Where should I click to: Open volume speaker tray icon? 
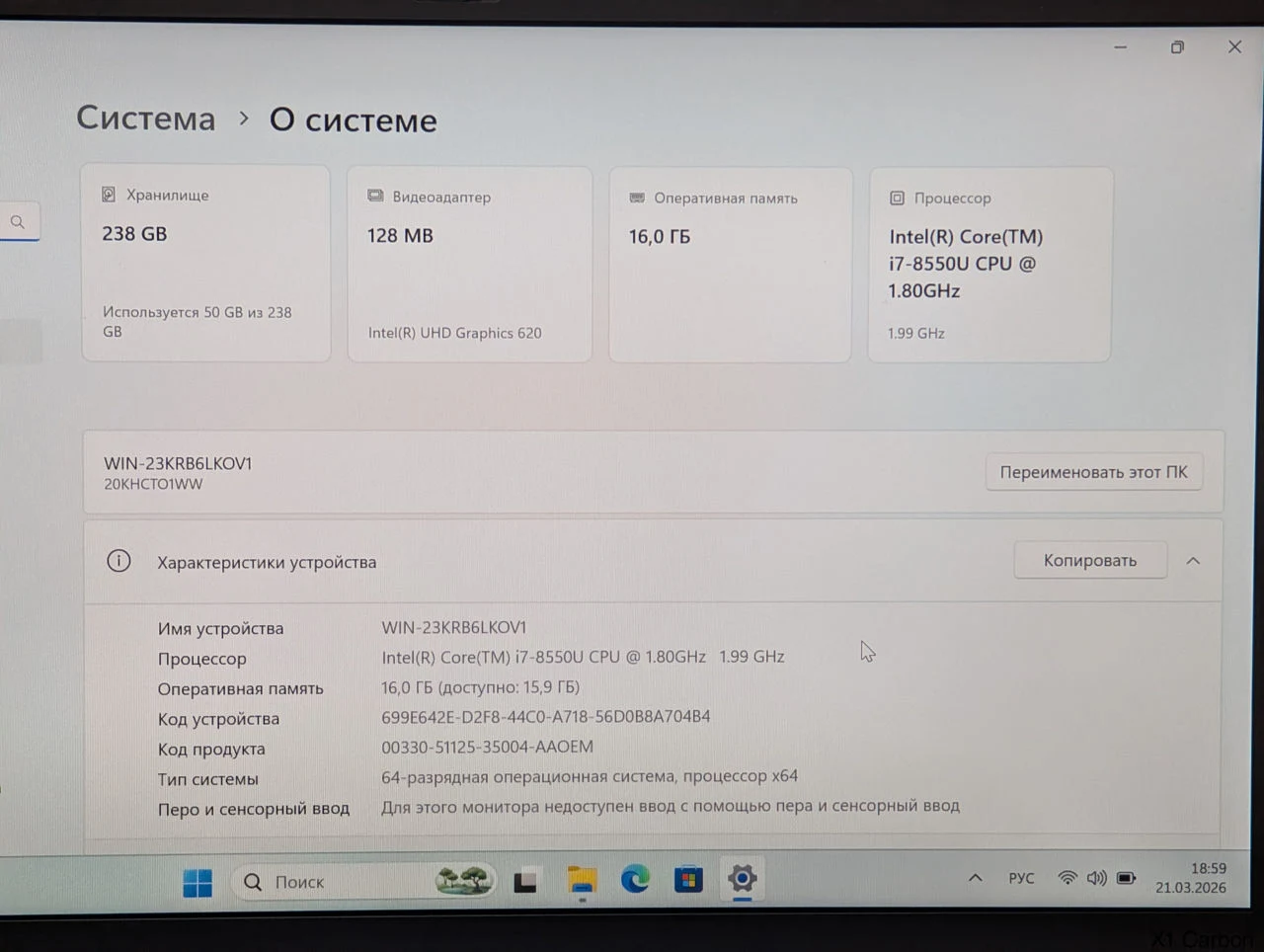pyautogui.click(x=1096, y=878)
